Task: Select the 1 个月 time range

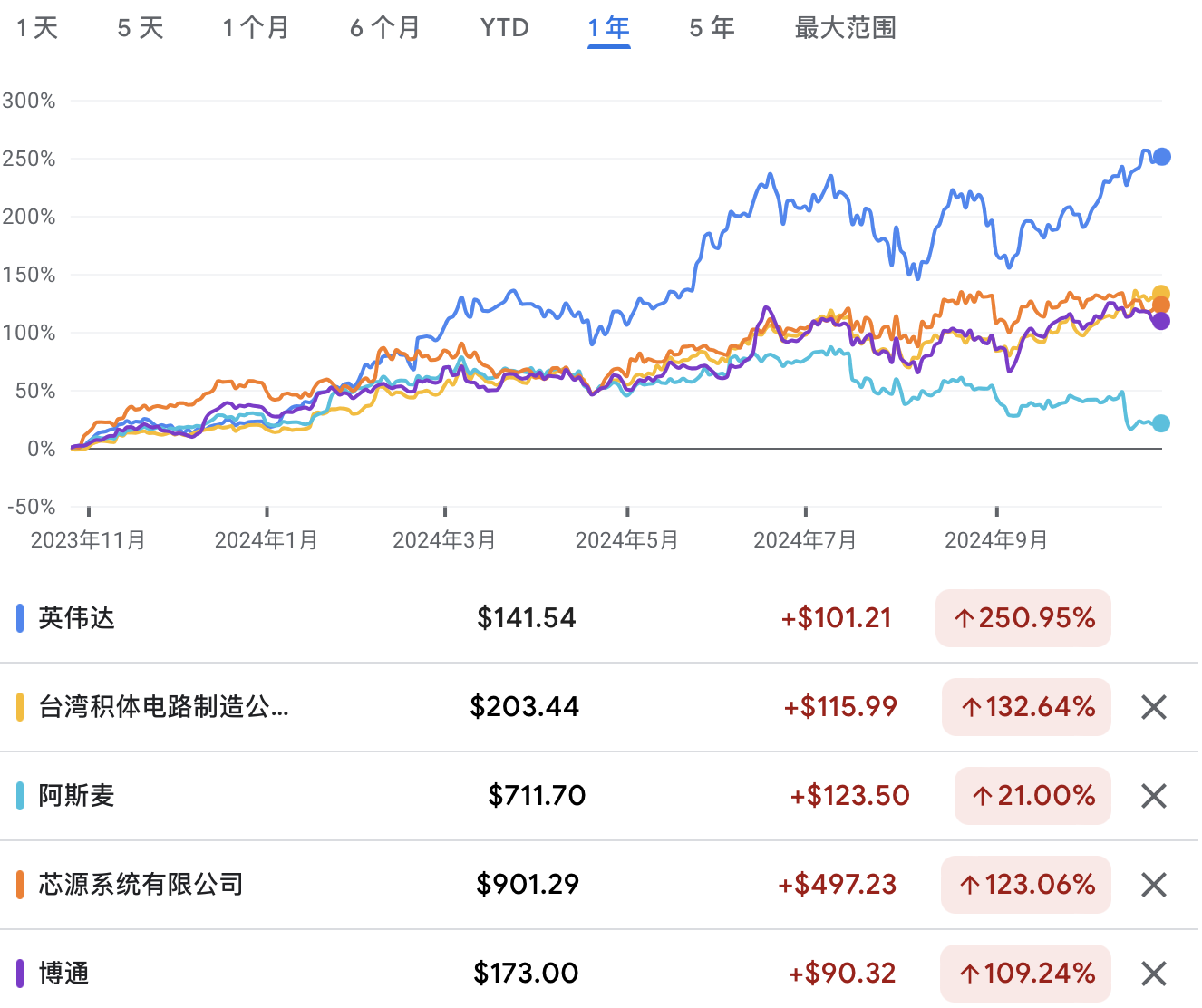Action: click(256, 28)
